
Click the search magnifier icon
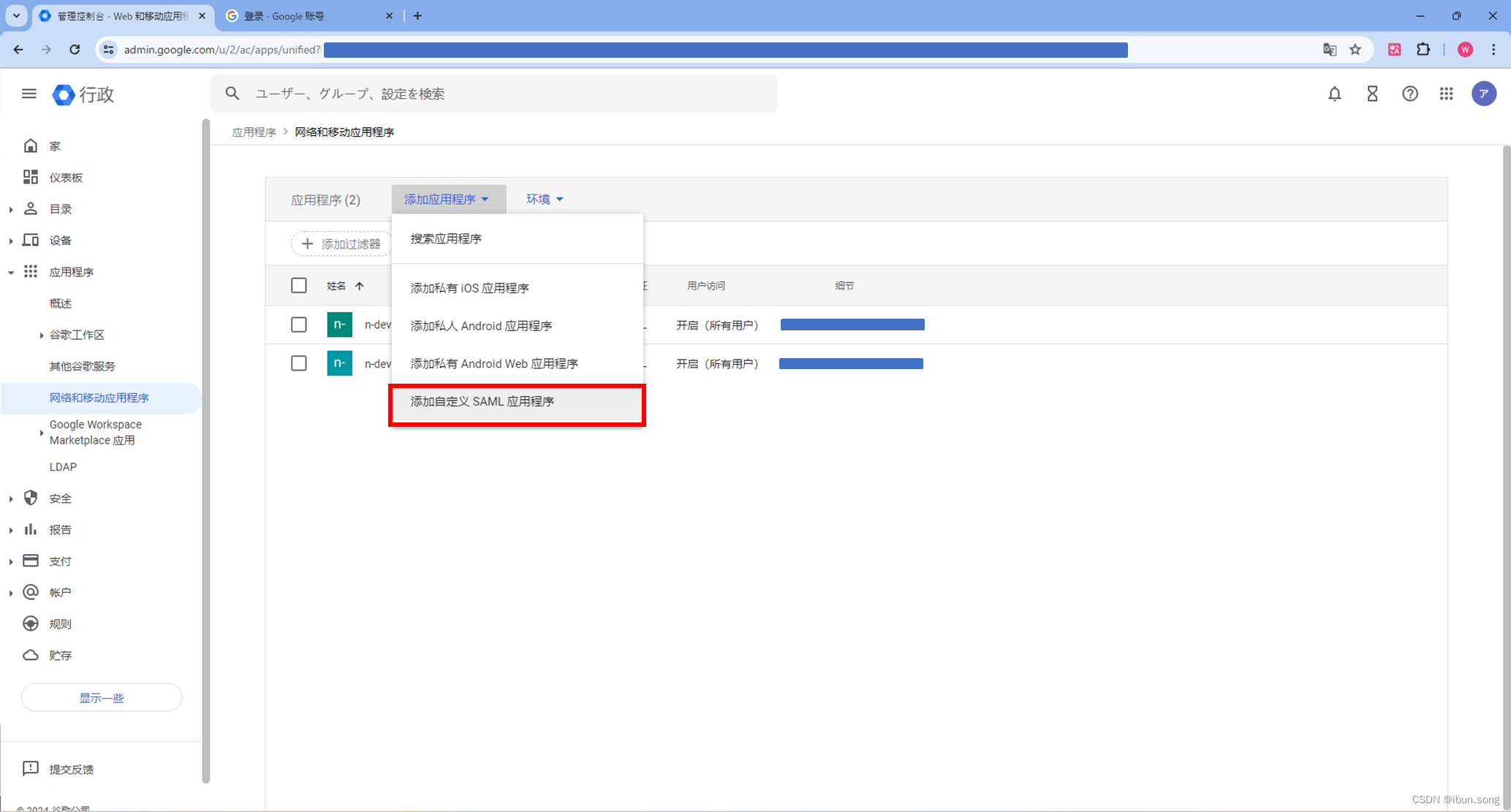[x=232, y=94]
